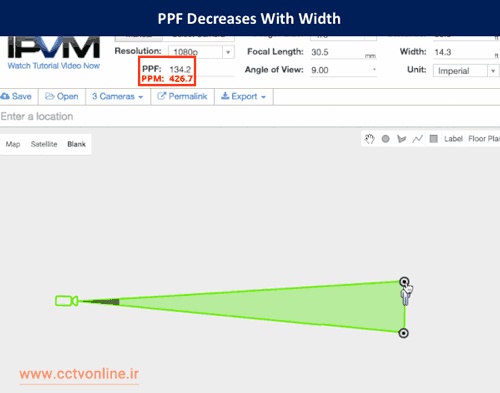500x393 pixels.
Task: Open Watch Tutorial Video Now link
Action: (54, 66)
